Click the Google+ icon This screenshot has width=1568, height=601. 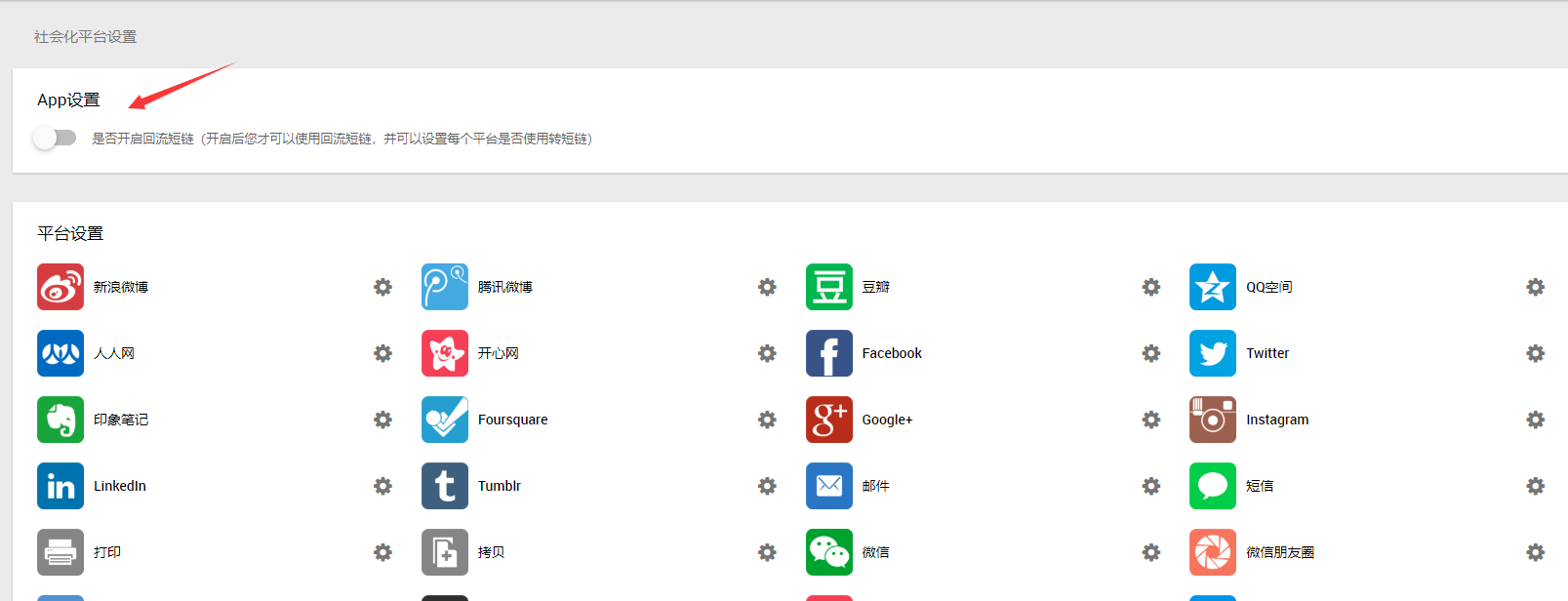click(829, 420)
